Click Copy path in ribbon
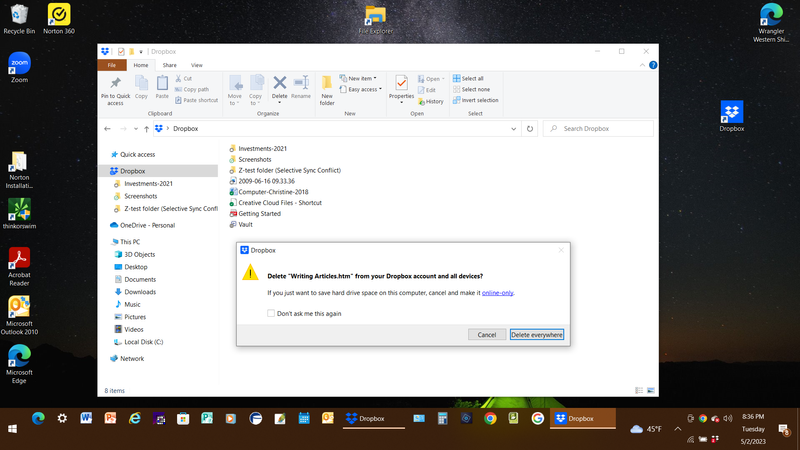The width and height of the screenshot is (800, 450). (x=192, y=89)
